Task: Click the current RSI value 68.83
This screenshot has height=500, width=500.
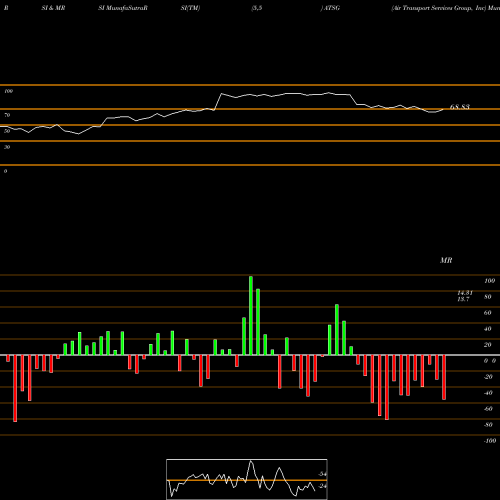Action: click(x=460, y=107)
